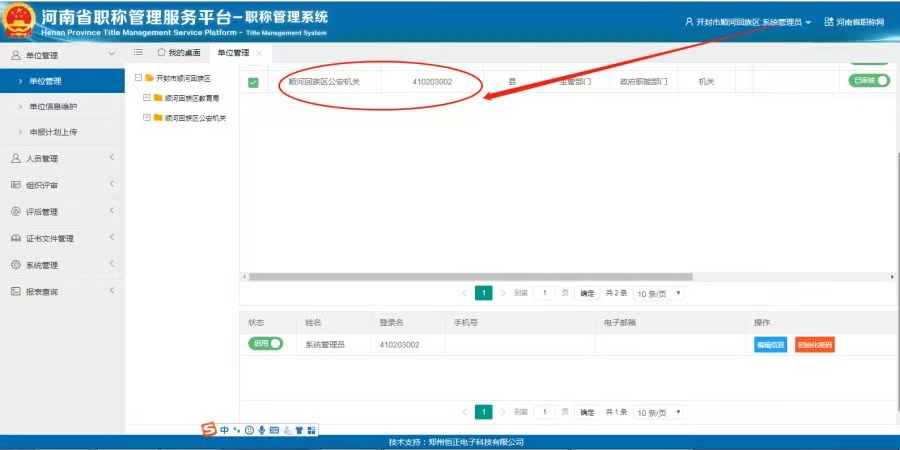This screenshot has width=900, height=450.
Task: Click the 410203002 unit code cell in the unit table
Action: click(x=432, y=82)
